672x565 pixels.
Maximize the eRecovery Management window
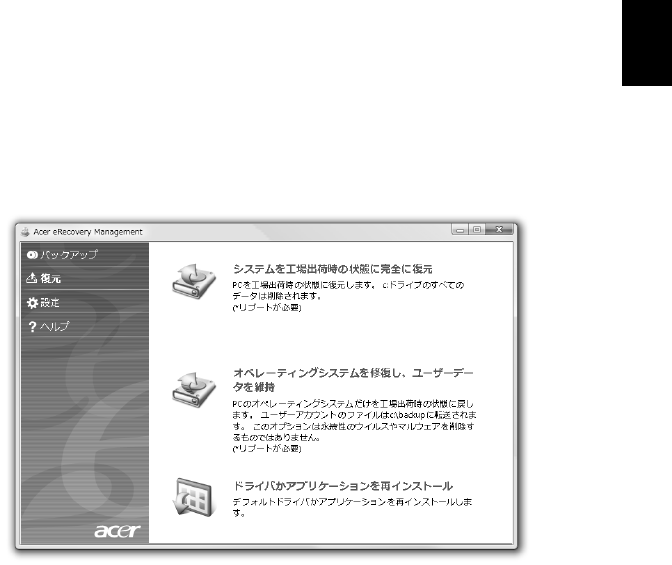(477, 230)
